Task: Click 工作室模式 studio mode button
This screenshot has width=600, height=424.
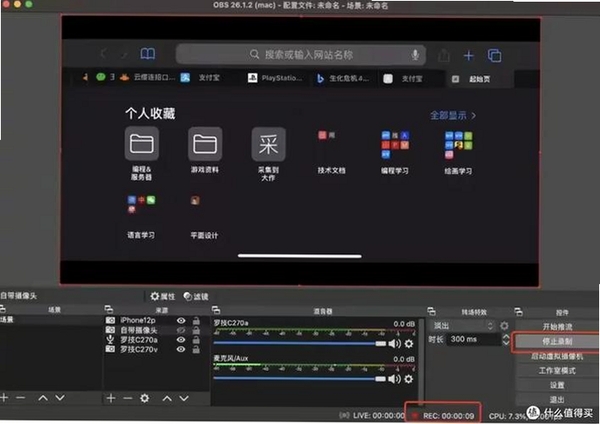Action: 557,370
